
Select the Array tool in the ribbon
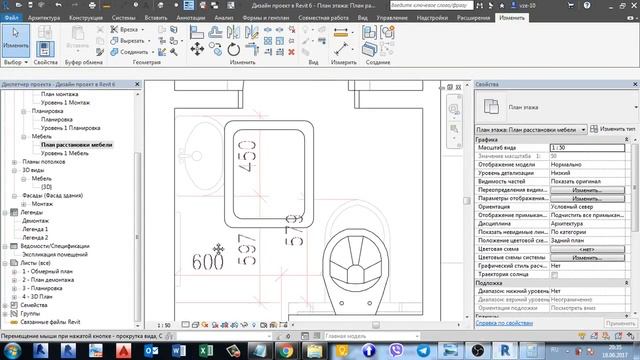268,41
